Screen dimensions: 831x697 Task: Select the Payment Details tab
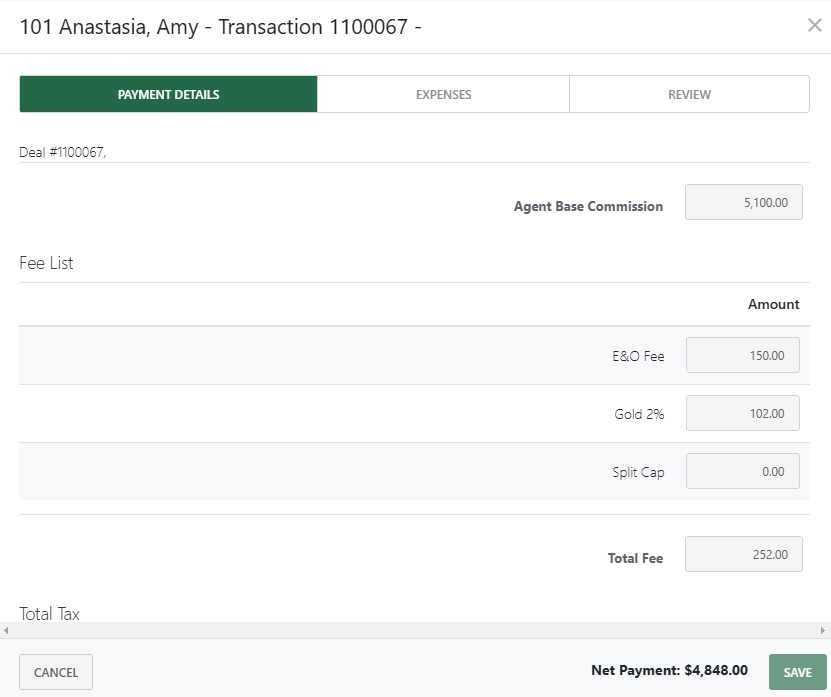point(167,94)
